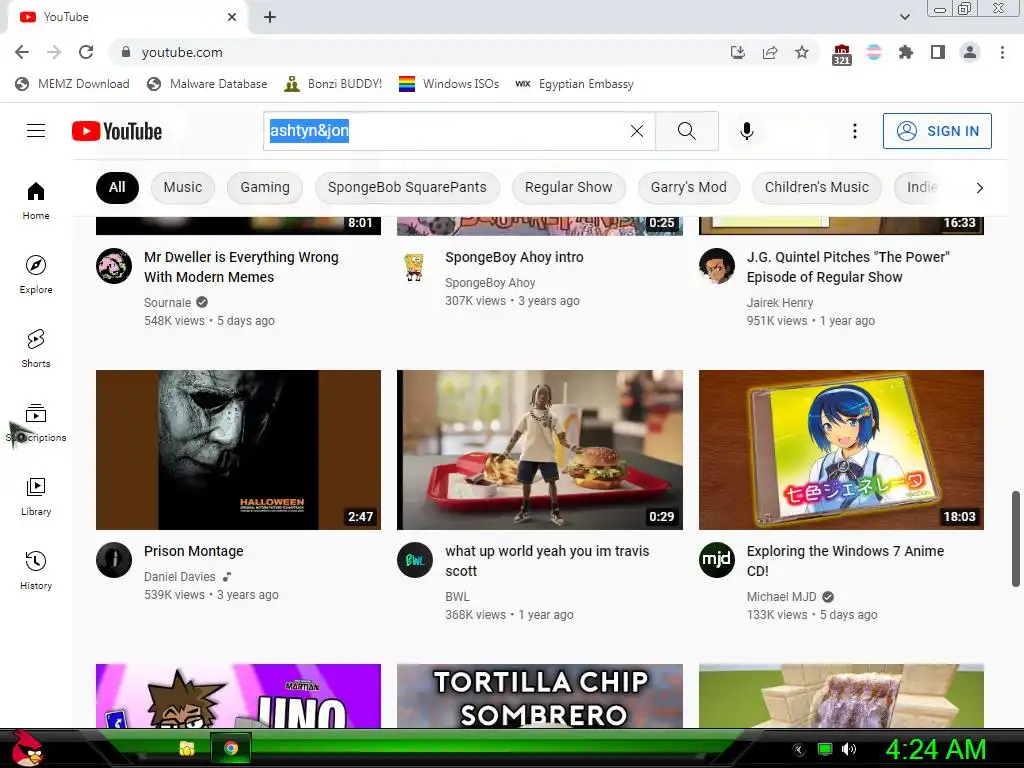The width and height of the screenshot is (1024, 768).
Task: Select the Gaming filter chip
Action: coord(264,188)
